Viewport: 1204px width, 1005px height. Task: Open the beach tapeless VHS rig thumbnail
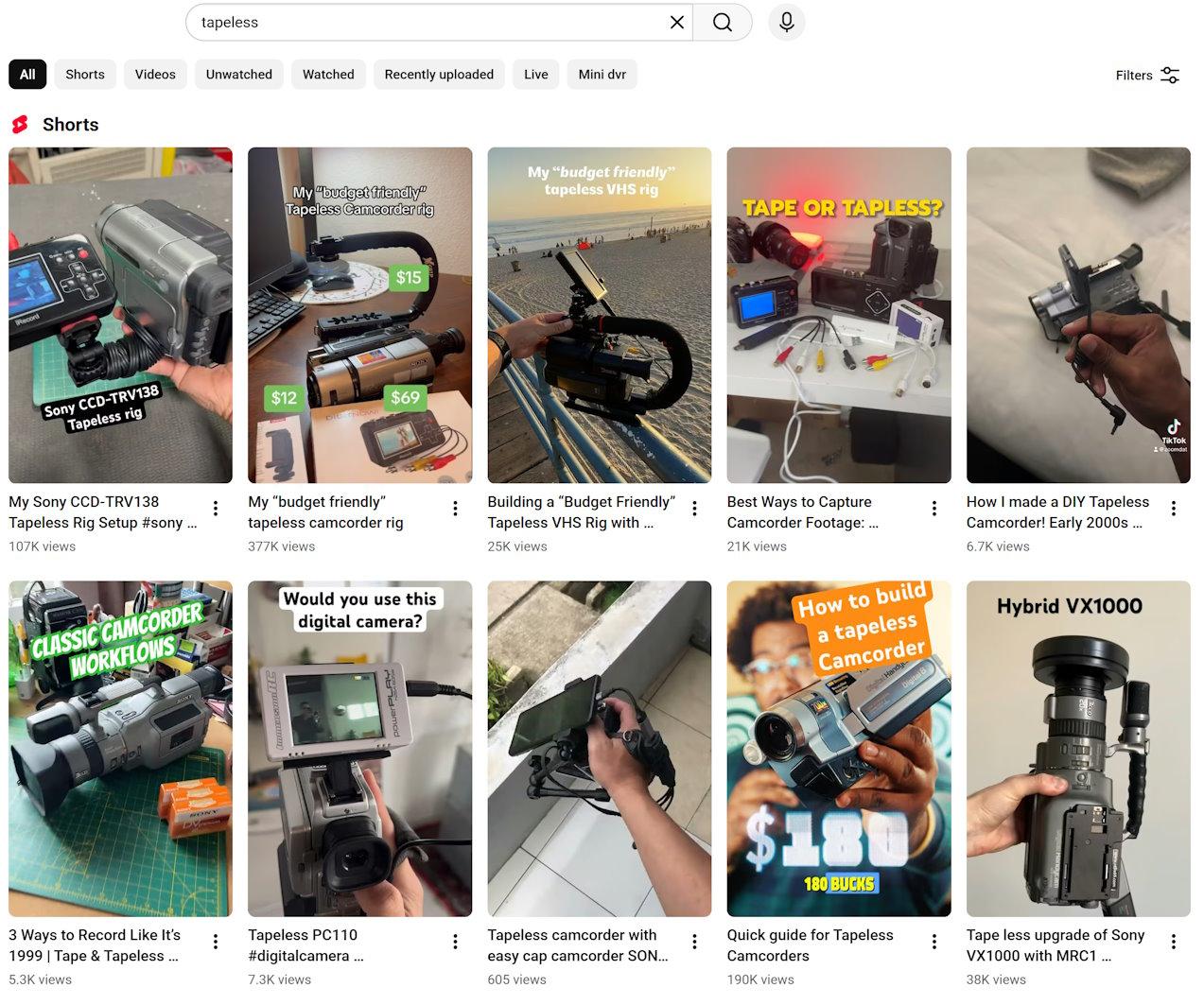(x=600, y=315)
